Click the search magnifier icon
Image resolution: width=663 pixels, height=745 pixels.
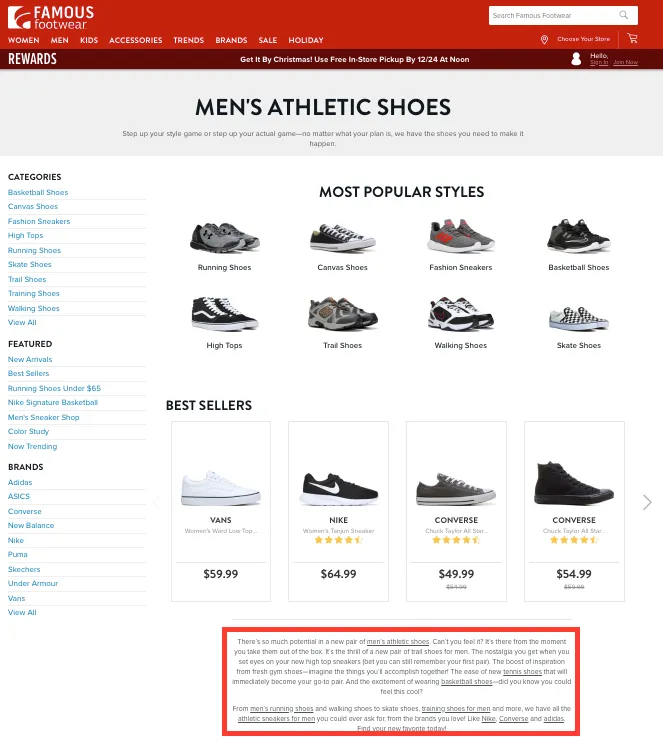click(x=624, y=15)
